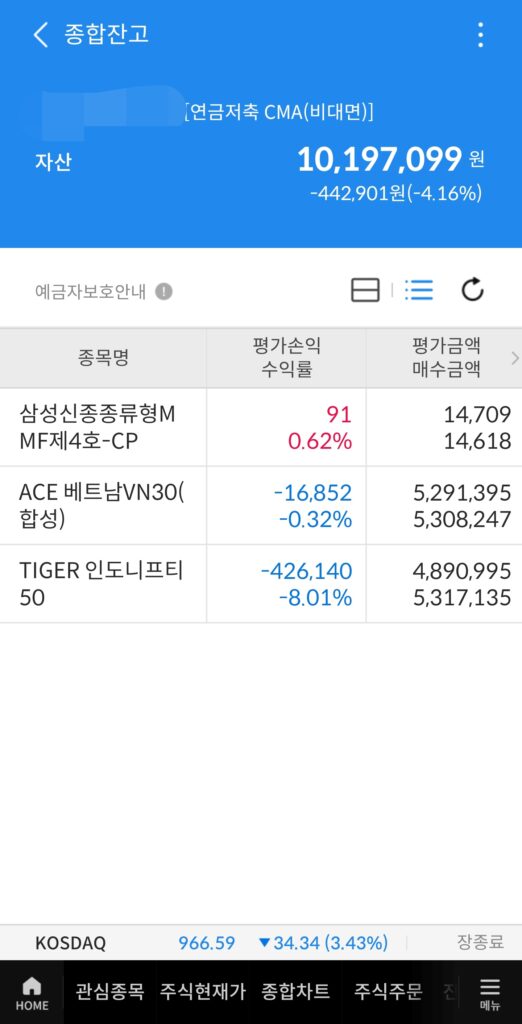The height and width of the screenshot is (1024, 522).
Task: Tap the HOME icon in bottom bar
Action: tap(32, 993)
